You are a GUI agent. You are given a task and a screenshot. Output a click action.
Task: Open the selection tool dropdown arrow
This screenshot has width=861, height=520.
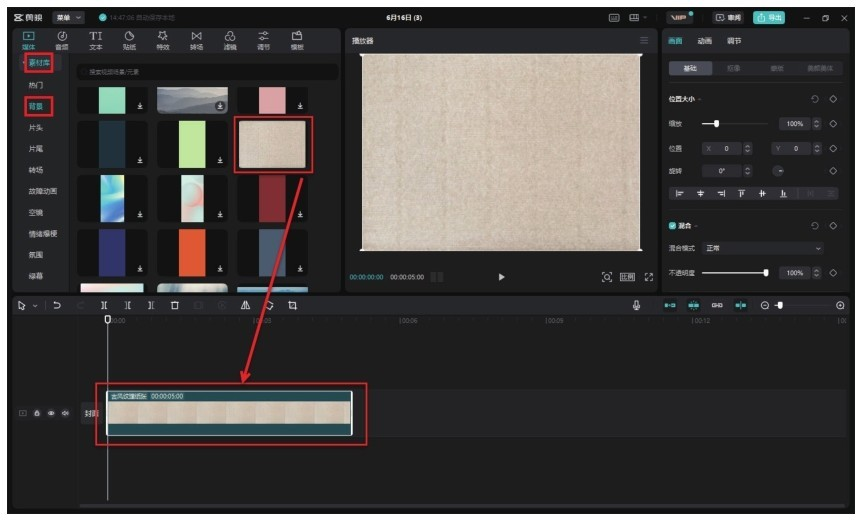35,305
